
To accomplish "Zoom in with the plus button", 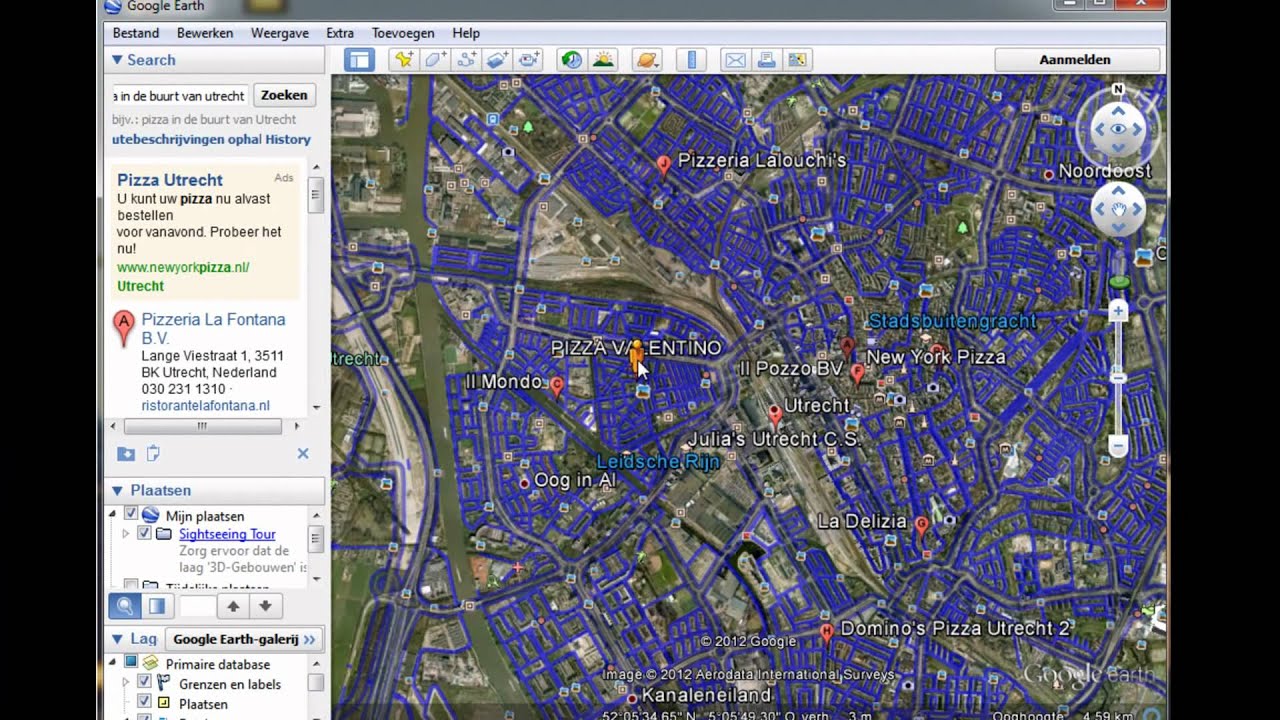I will click(1119, 312).
